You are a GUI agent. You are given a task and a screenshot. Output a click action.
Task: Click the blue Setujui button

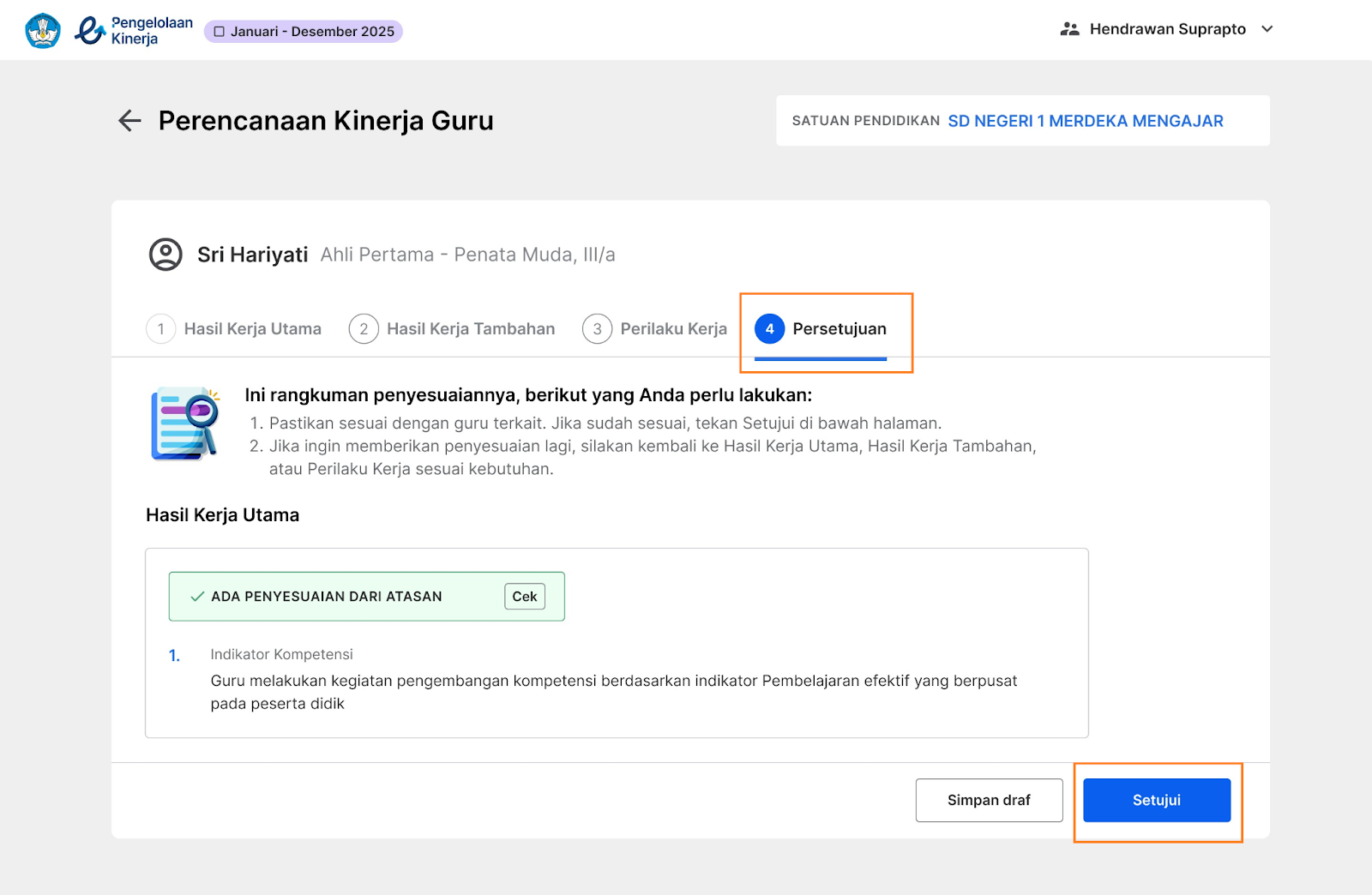pyautogui.click(x=1157, y=800)
